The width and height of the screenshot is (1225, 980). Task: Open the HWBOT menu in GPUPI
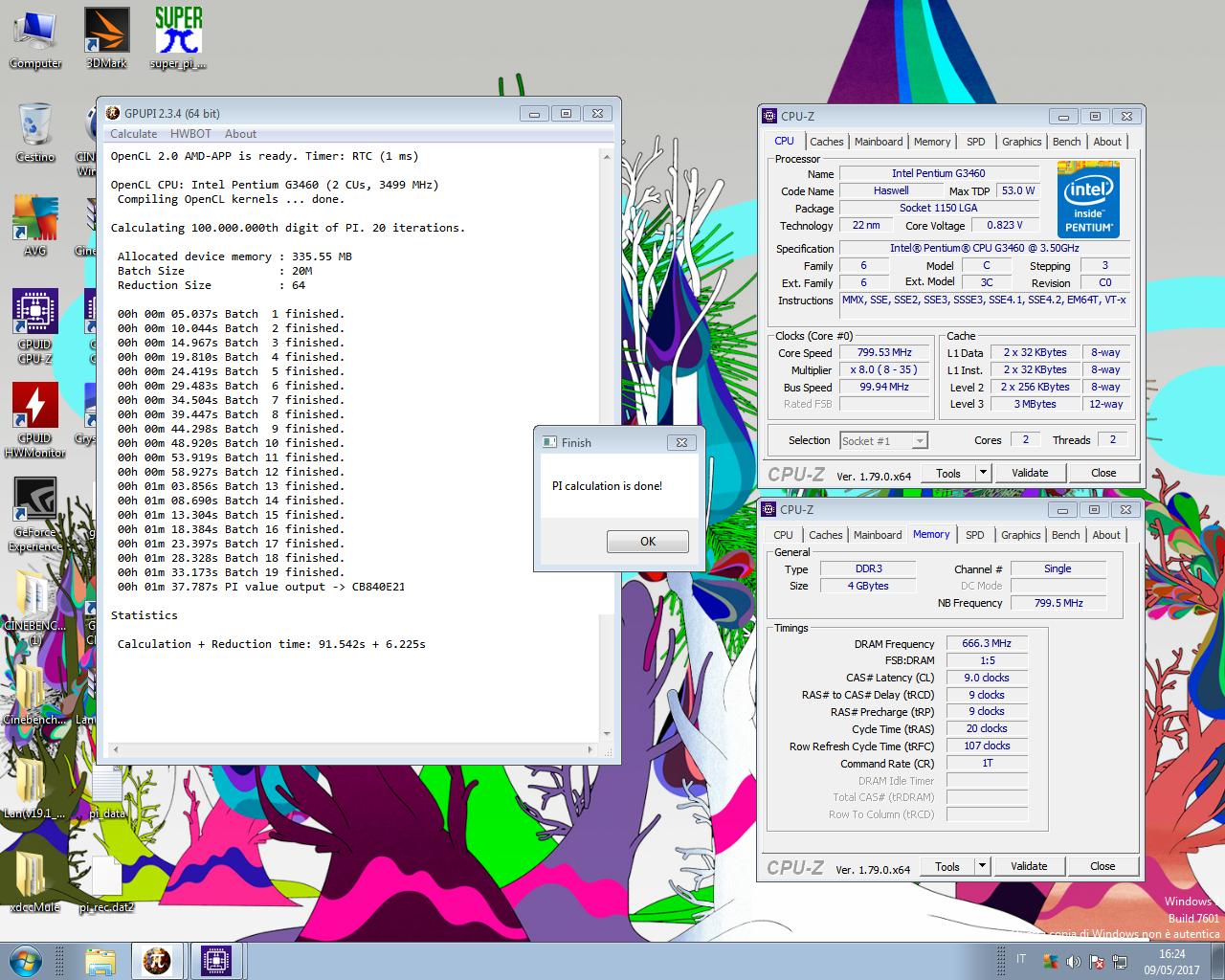[x=190, y=134]
